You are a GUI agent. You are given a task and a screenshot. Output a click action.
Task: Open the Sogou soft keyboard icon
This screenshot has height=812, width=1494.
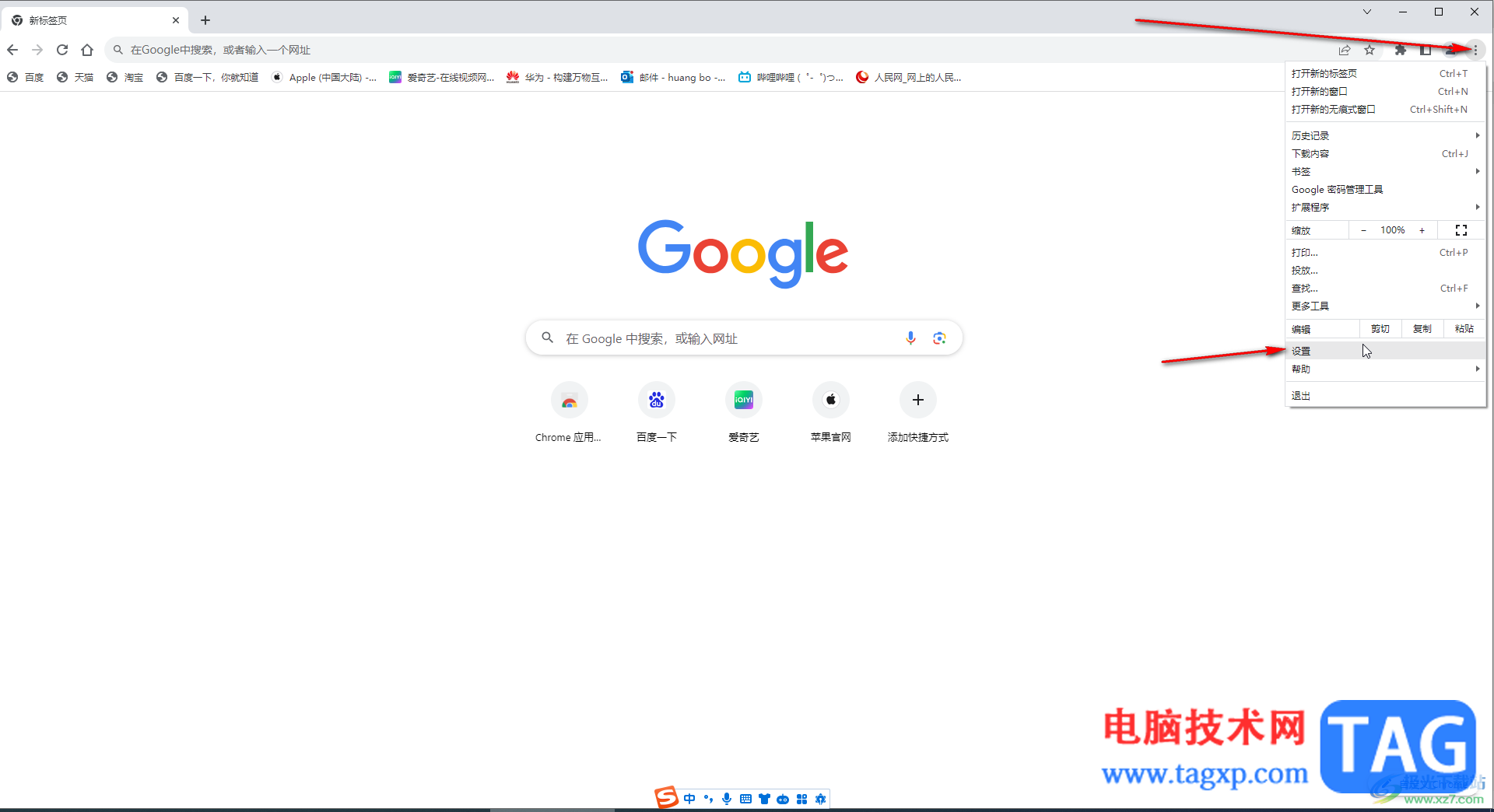pyautogui.click(x=745, y=799)
